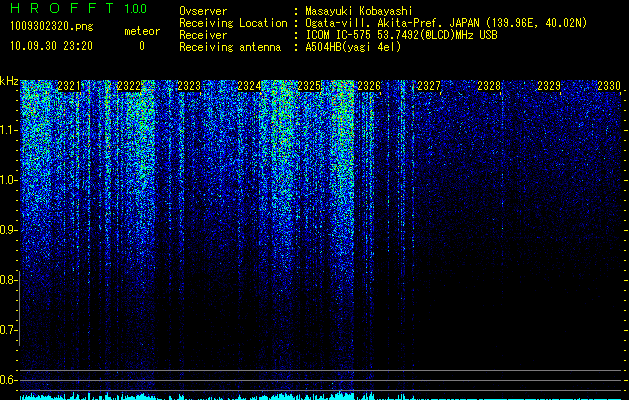
Task: Click the meteor label
Action: (x=142, y=31)
